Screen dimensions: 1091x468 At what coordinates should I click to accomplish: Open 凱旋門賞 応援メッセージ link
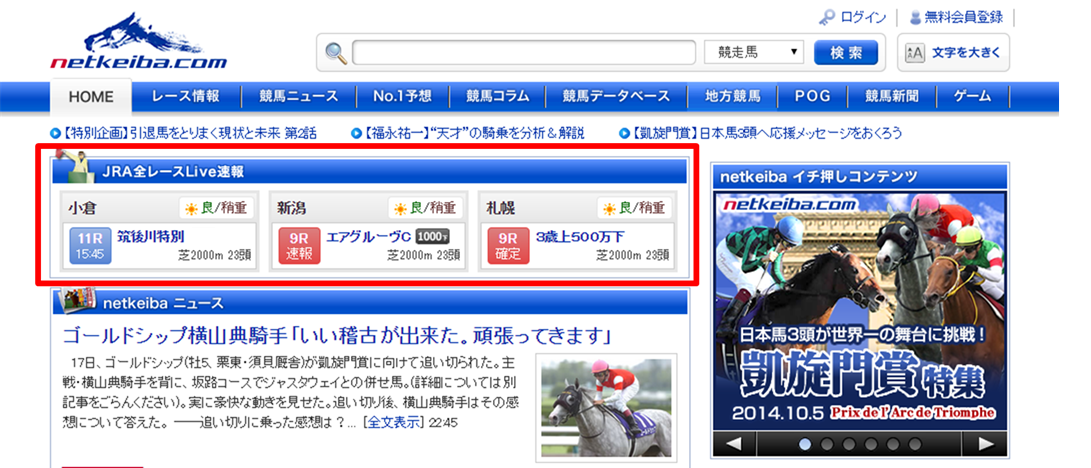[x=766, y=132]
